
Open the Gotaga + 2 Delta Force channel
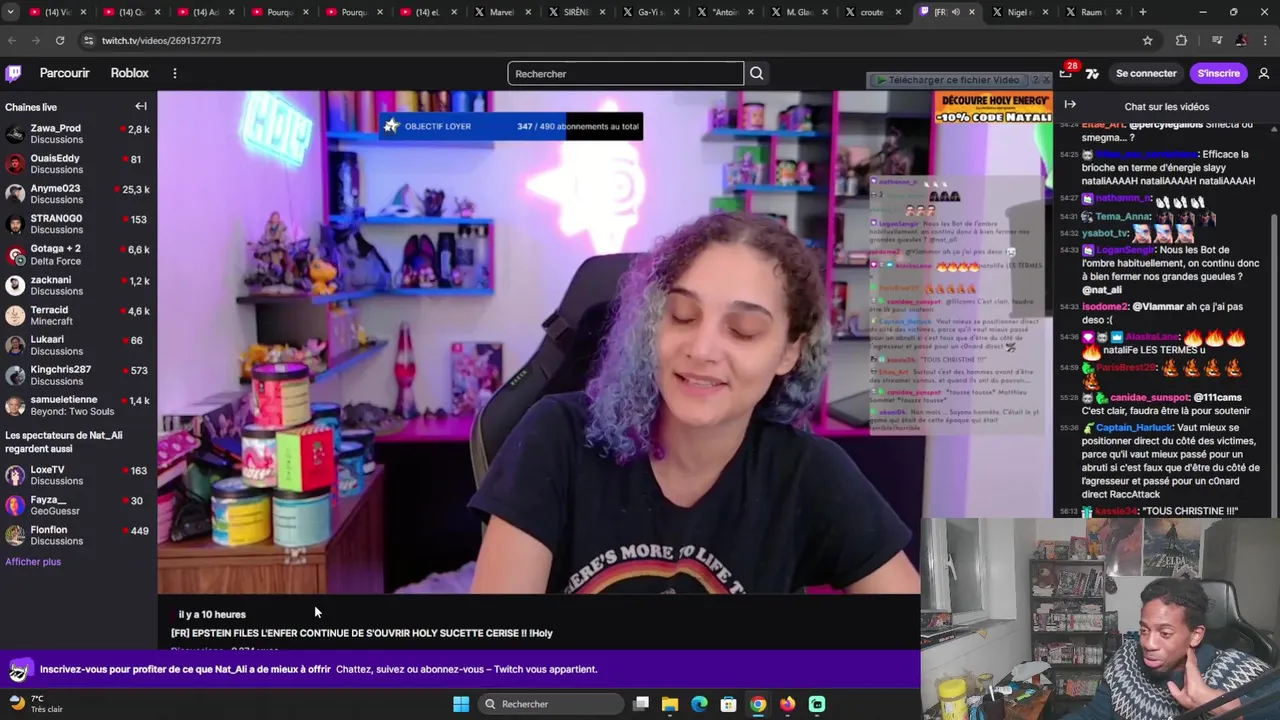pyautogui.click(x=78, y=254)
